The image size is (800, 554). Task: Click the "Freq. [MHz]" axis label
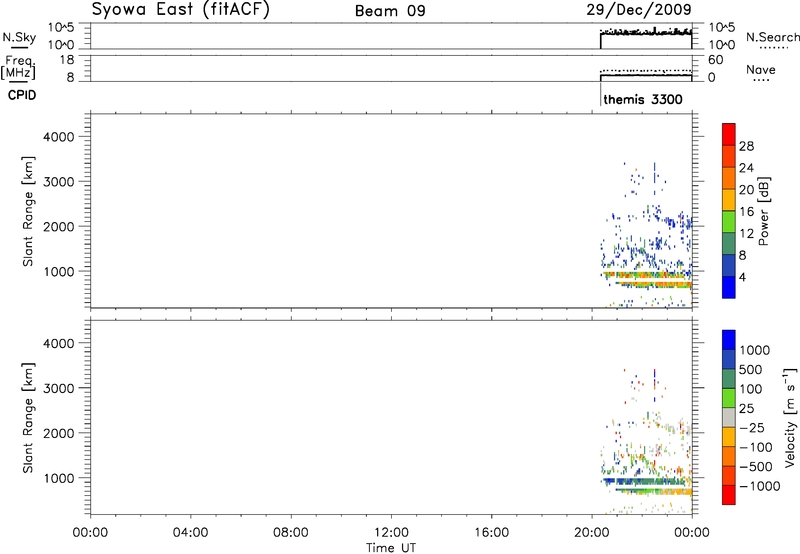pos(19,67)
